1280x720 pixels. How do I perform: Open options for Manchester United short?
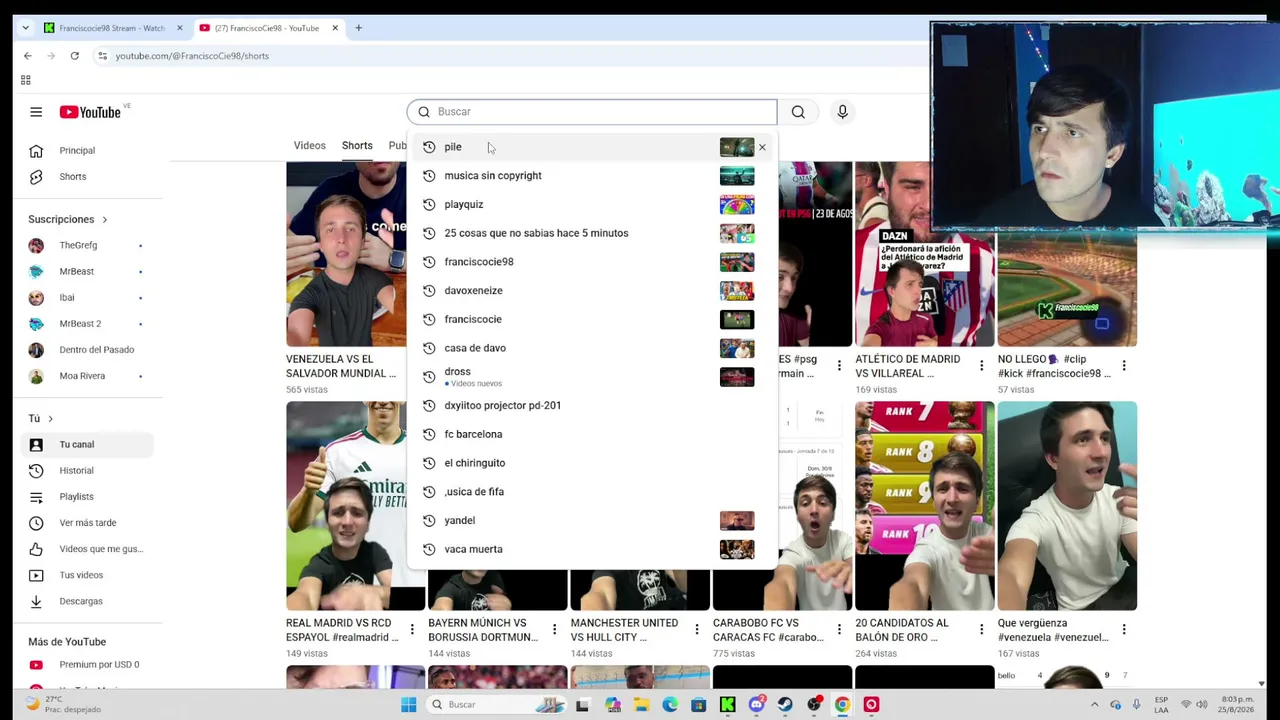click(x=697, y=630)
